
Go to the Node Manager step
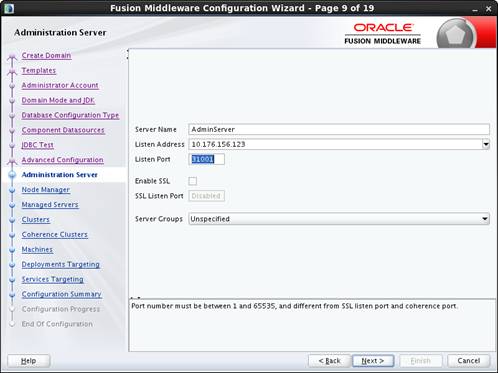[x=46, y=190]
